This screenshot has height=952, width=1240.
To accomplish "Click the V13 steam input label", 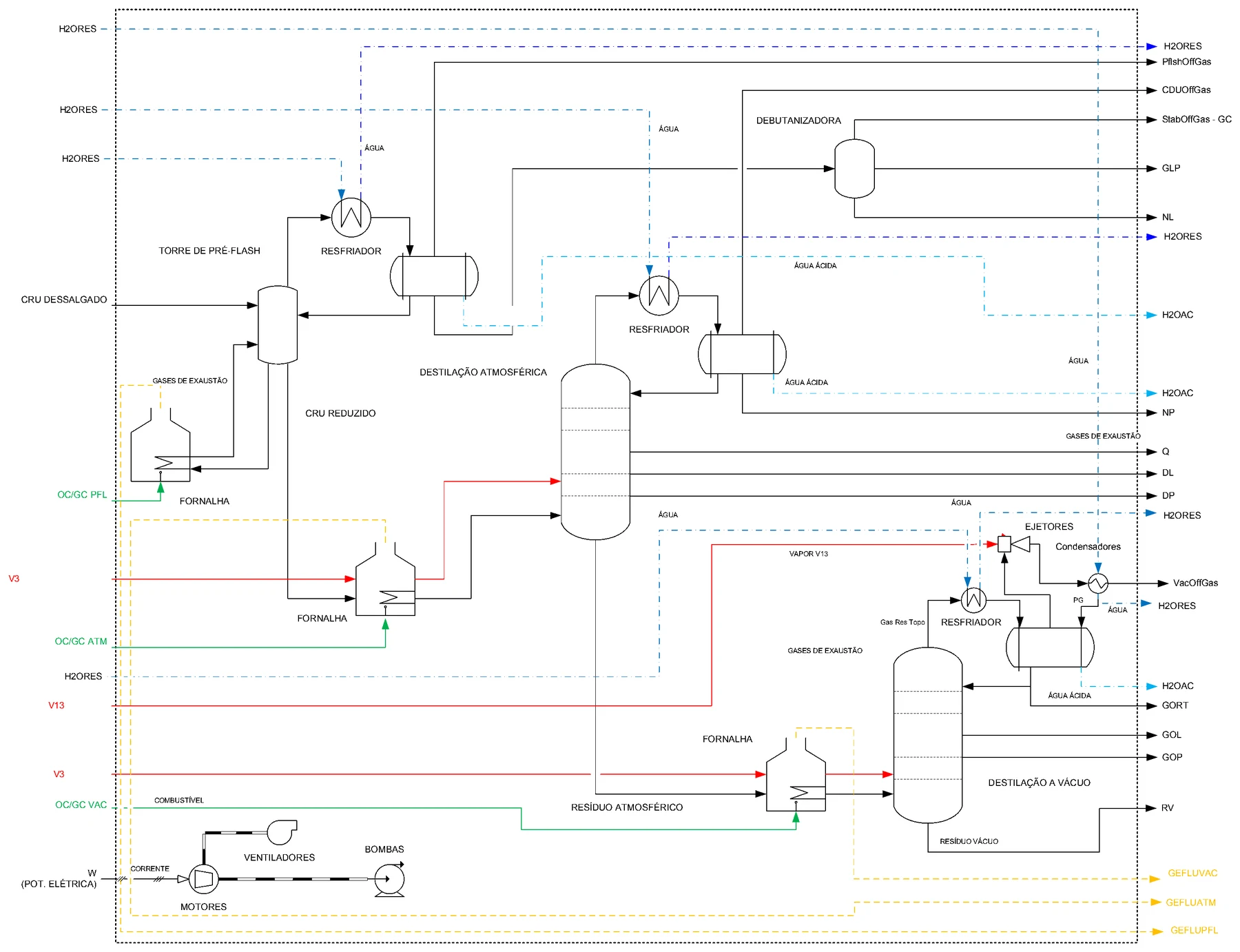I will (56, 705).
